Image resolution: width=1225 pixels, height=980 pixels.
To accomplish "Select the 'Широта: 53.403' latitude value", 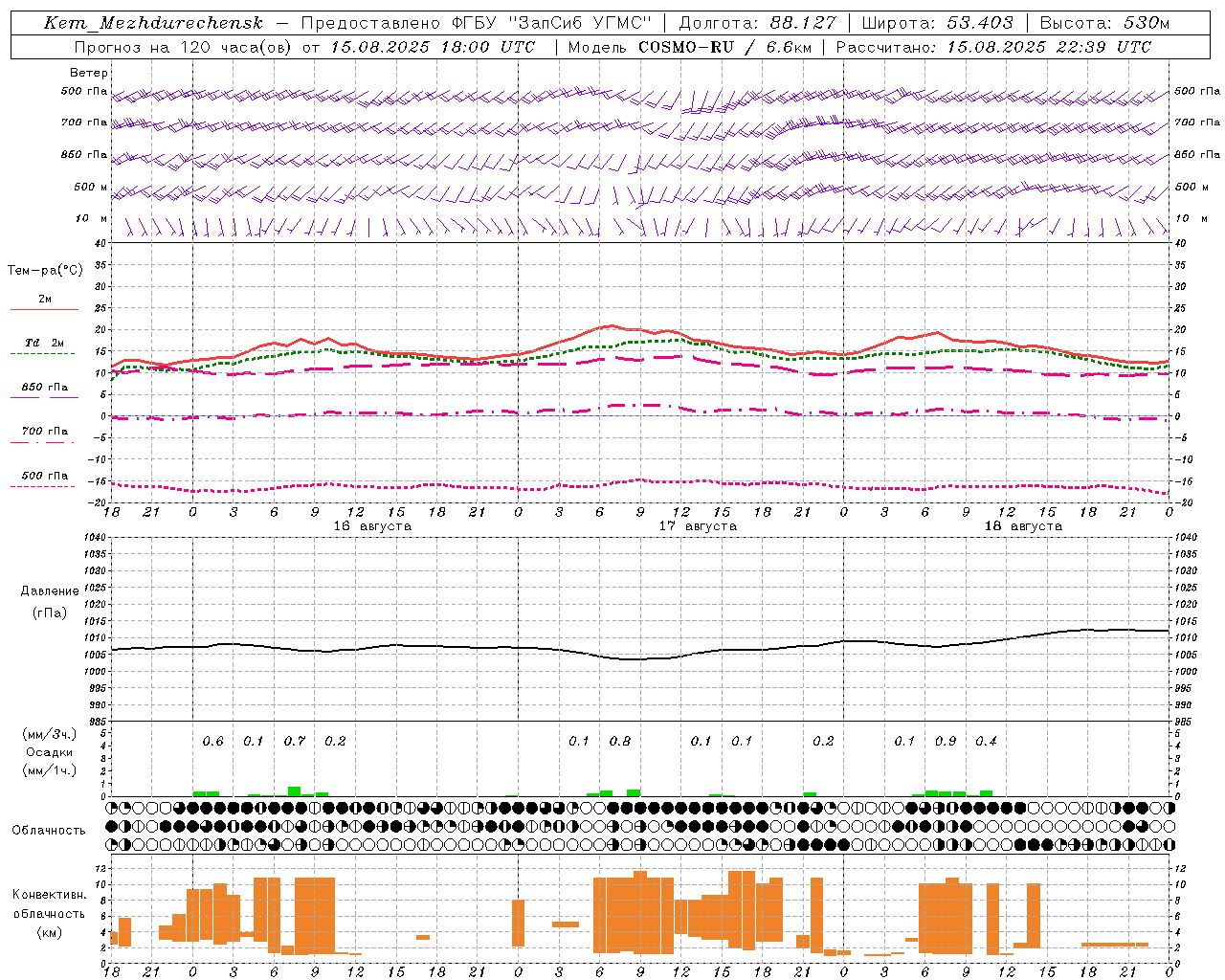I will coord(937,23).
